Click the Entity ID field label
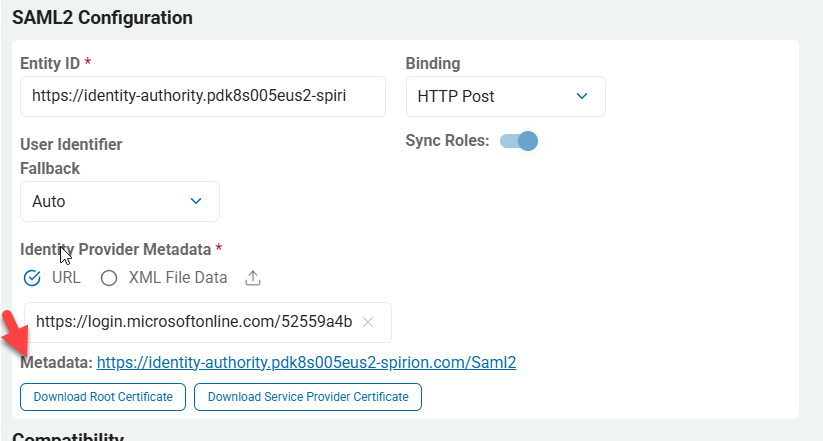823x441 pixels. [x=50, y=63]
